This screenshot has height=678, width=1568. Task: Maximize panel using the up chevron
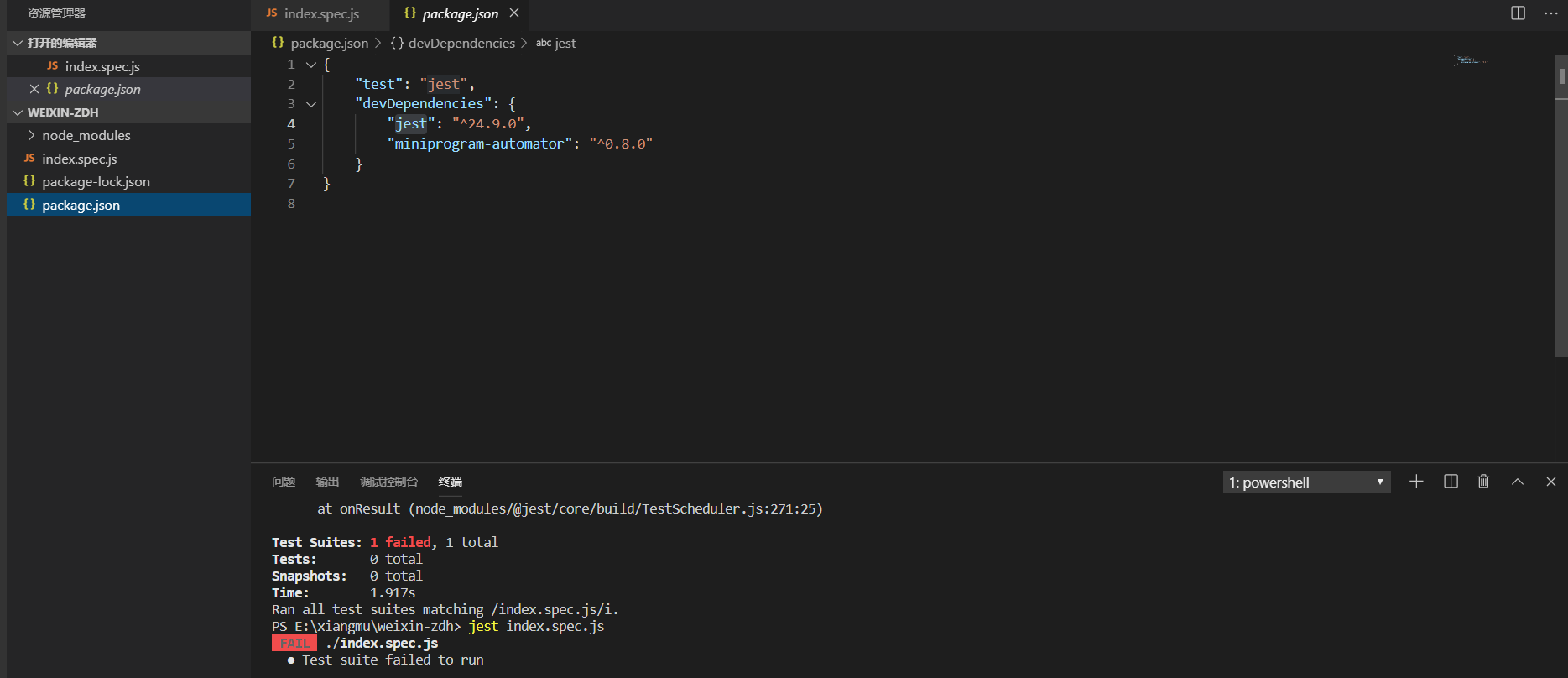[x=1517, y=482]
